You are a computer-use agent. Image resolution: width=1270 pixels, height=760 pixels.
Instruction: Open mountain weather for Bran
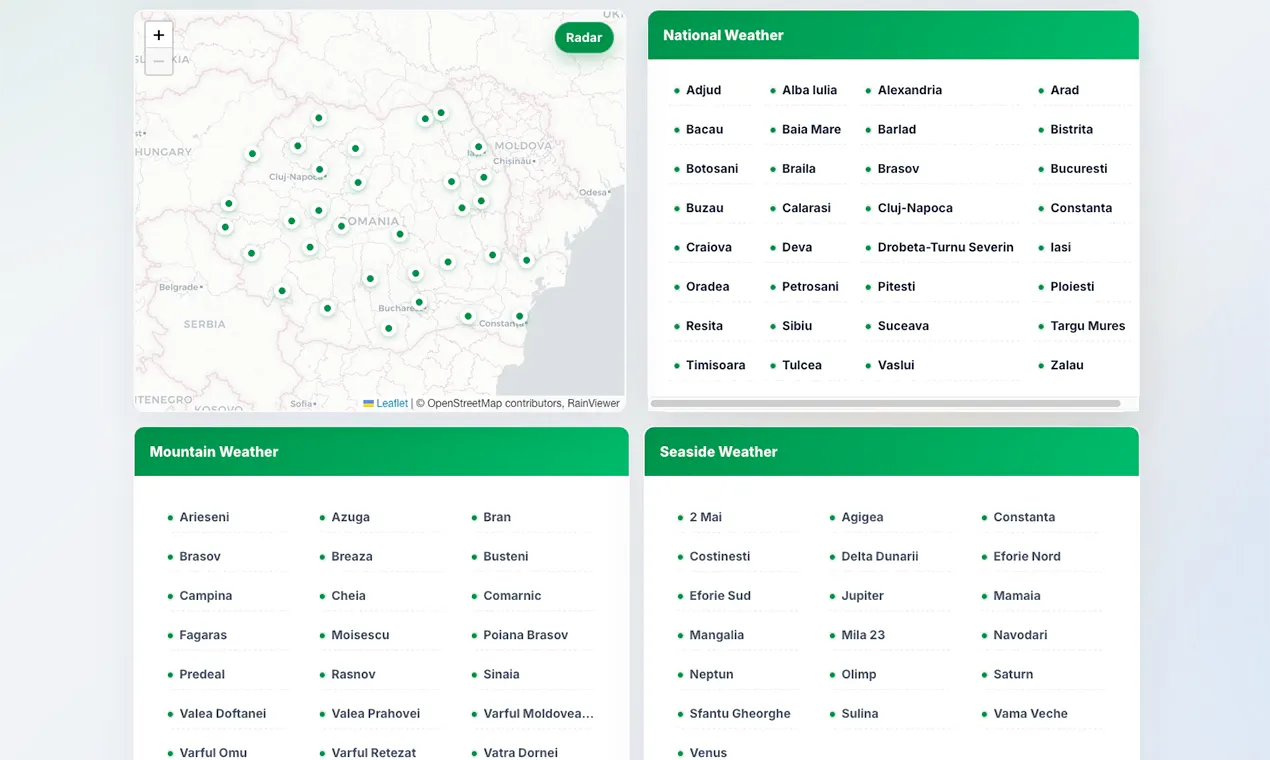(497, 517)
